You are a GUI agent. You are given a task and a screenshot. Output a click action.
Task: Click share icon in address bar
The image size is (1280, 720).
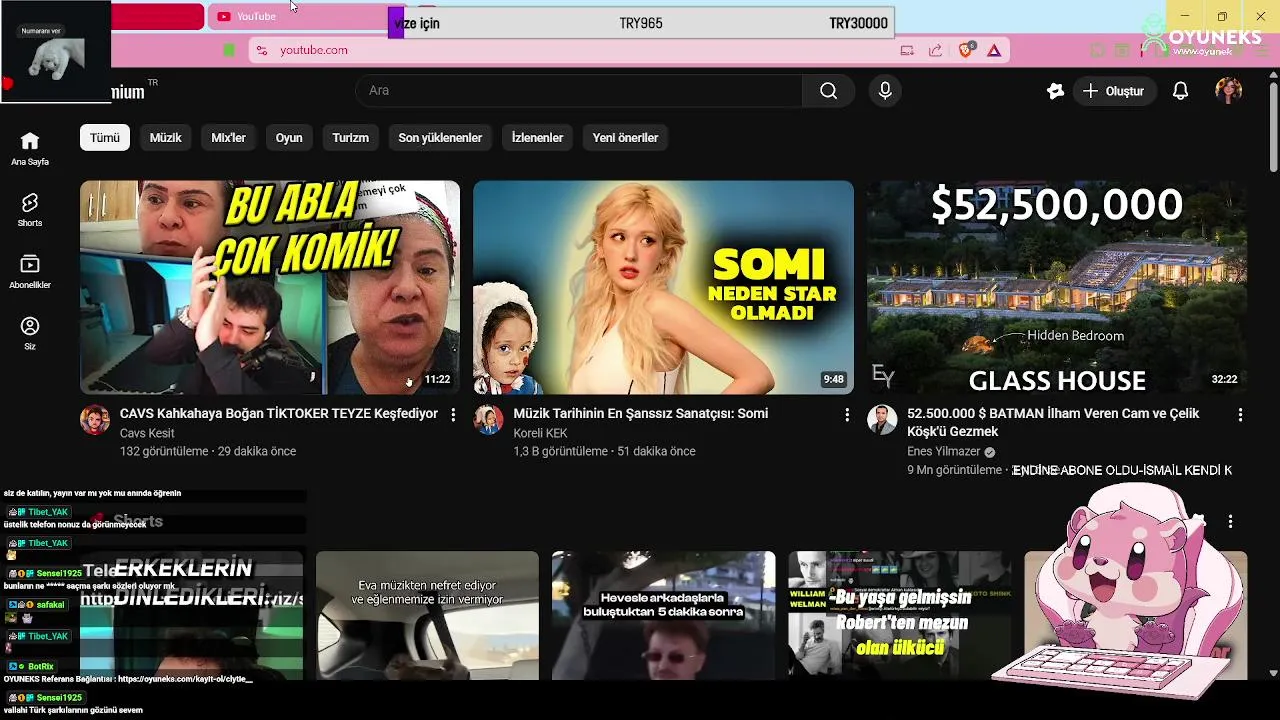coord(935,50)
